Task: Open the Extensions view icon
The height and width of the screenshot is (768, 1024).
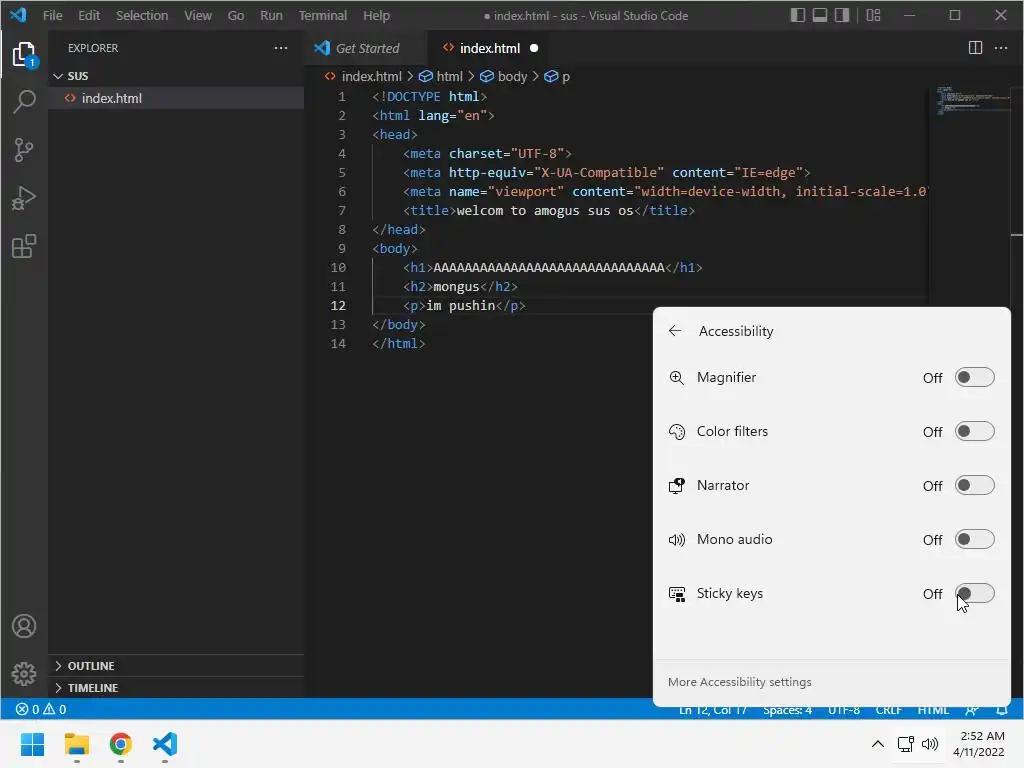Action: pos(24,246)
